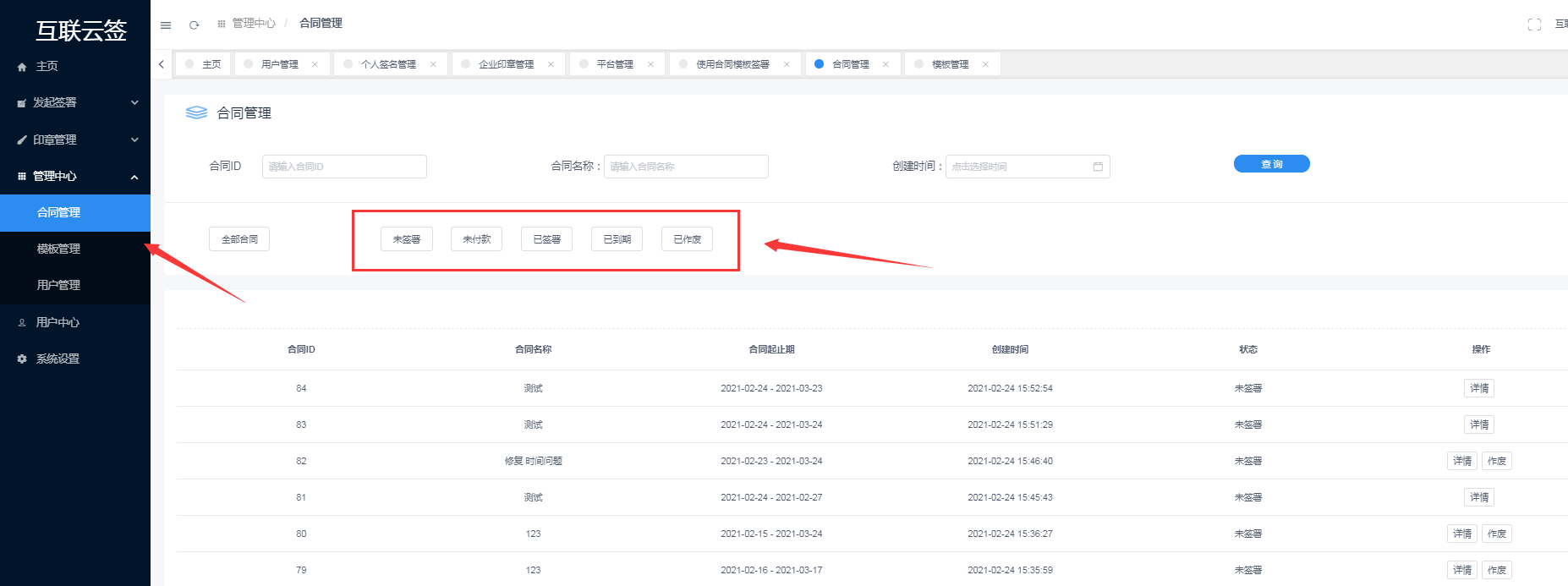Open 用户管理 in the sidebar
Screen dimensions: 1568x586
75,286
